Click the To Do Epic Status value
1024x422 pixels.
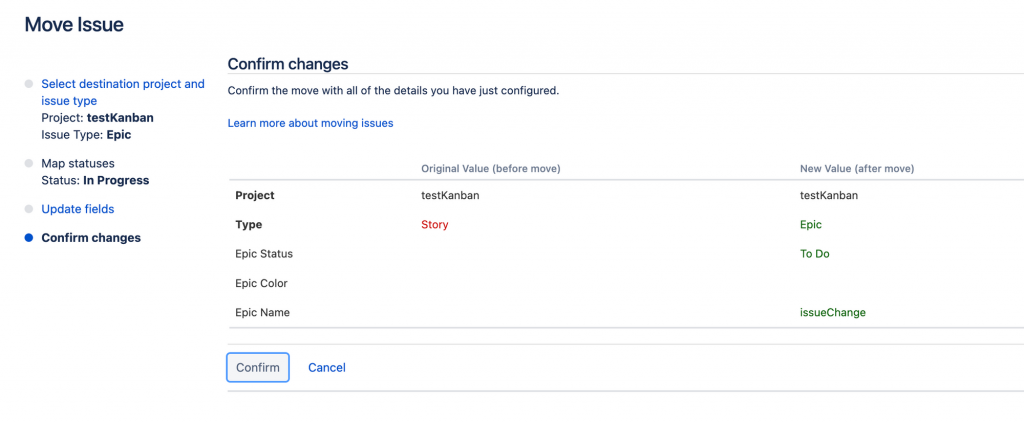[x=815, y=254]
